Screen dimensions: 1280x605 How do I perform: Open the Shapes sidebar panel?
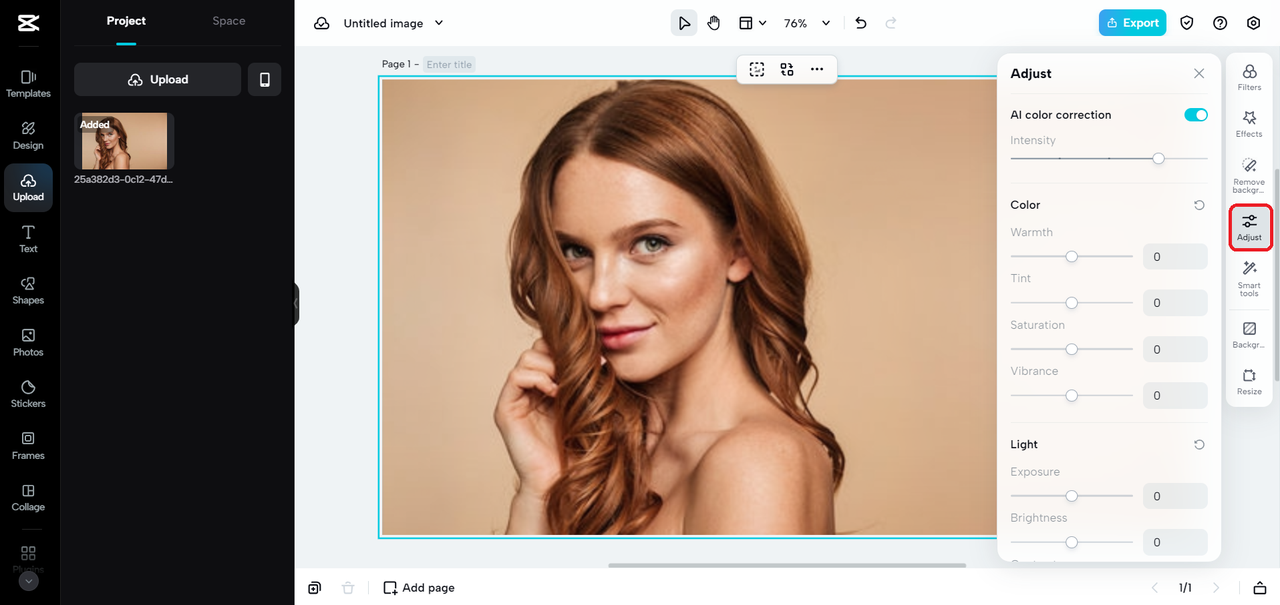(28, 291)
